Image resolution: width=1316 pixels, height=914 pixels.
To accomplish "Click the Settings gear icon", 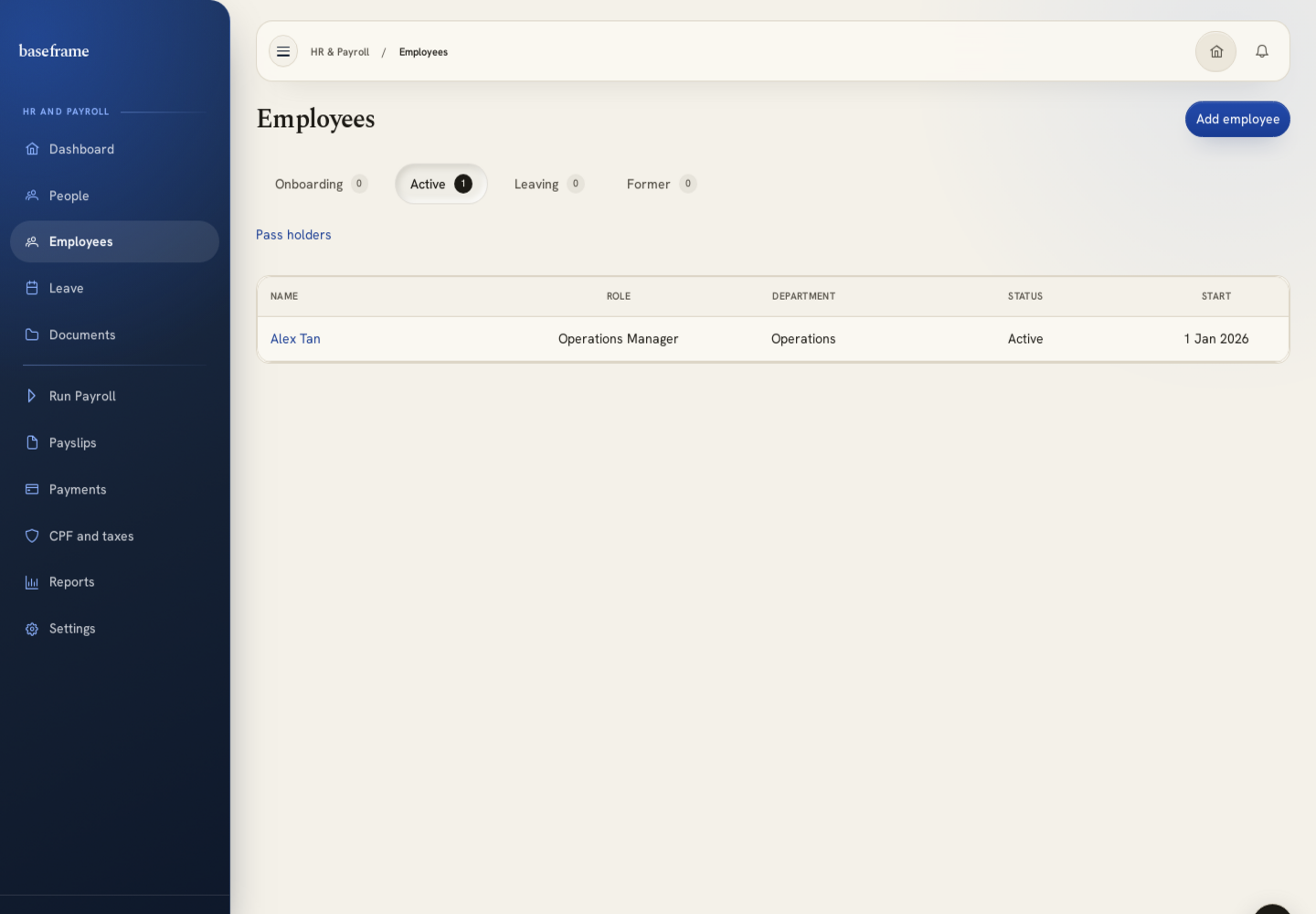I will 32,629.
